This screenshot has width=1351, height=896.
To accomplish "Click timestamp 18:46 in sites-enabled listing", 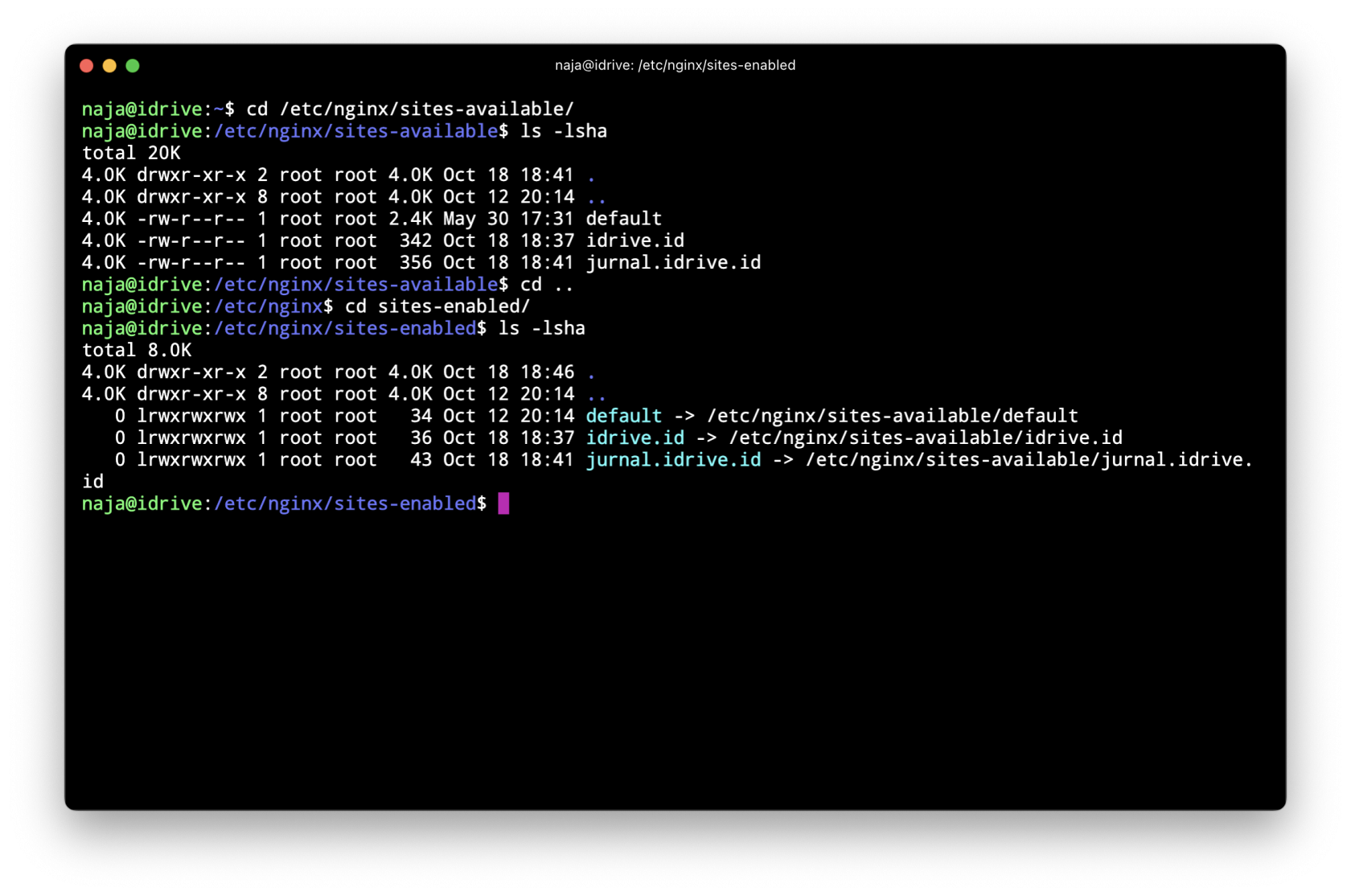I will 548,372.
